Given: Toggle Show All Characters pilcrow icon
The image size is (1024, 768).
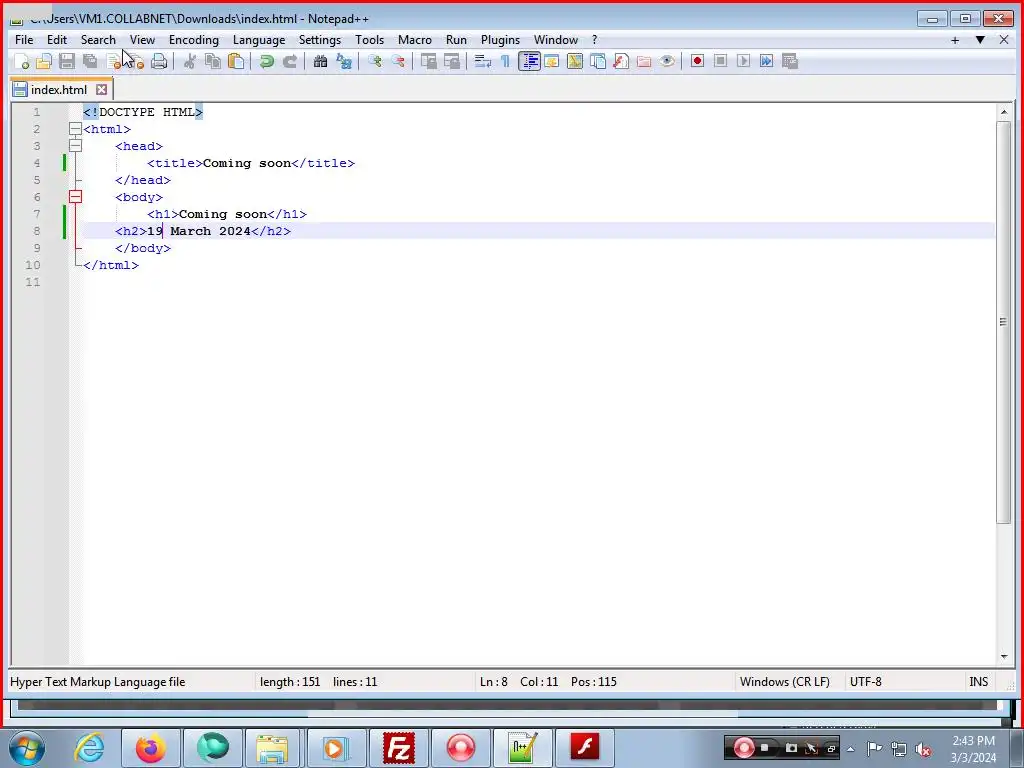Looking at the screenshot, I should tap(505, 61).
